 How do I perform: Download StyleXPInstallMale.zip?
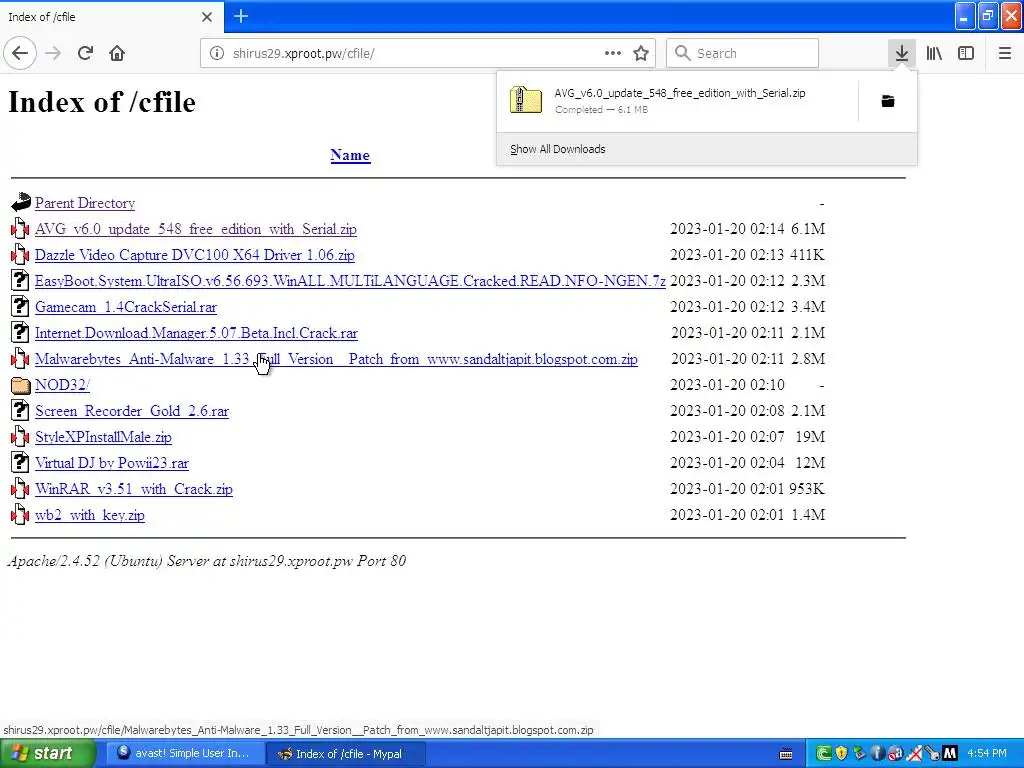[x=103, y=437]
